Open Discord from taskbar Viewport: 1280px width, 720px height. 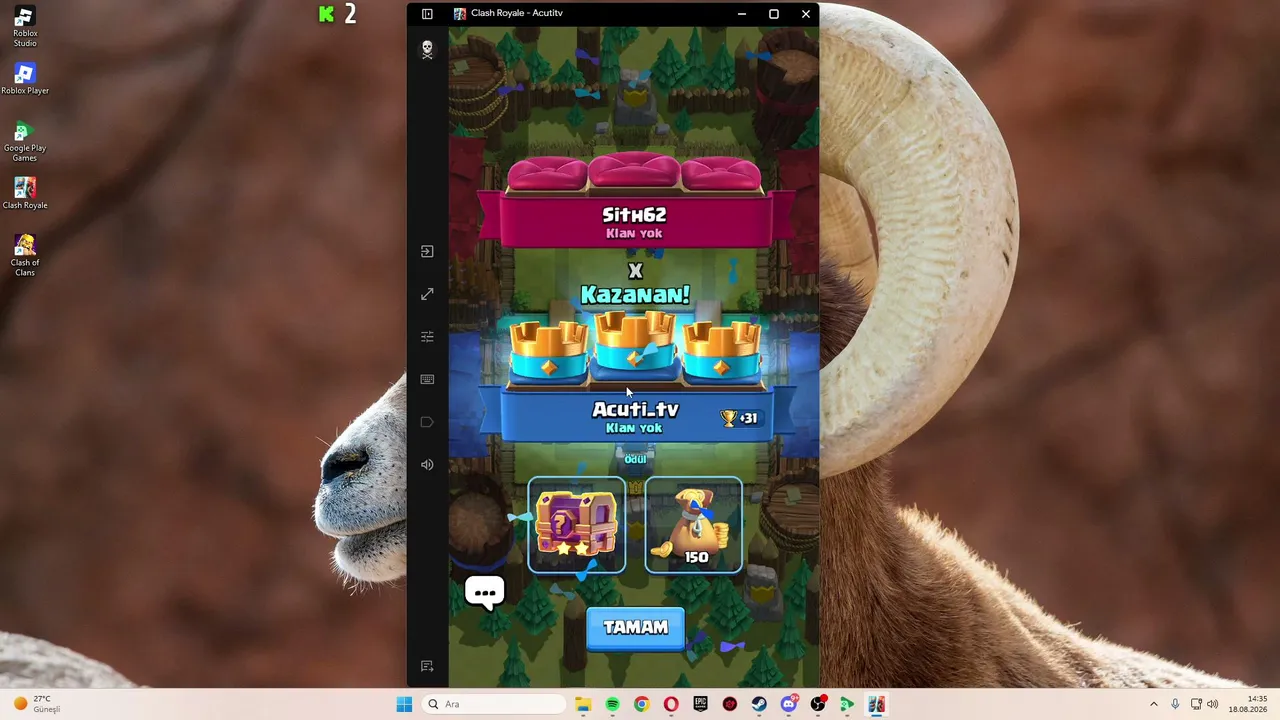click(x=788, y=704)
